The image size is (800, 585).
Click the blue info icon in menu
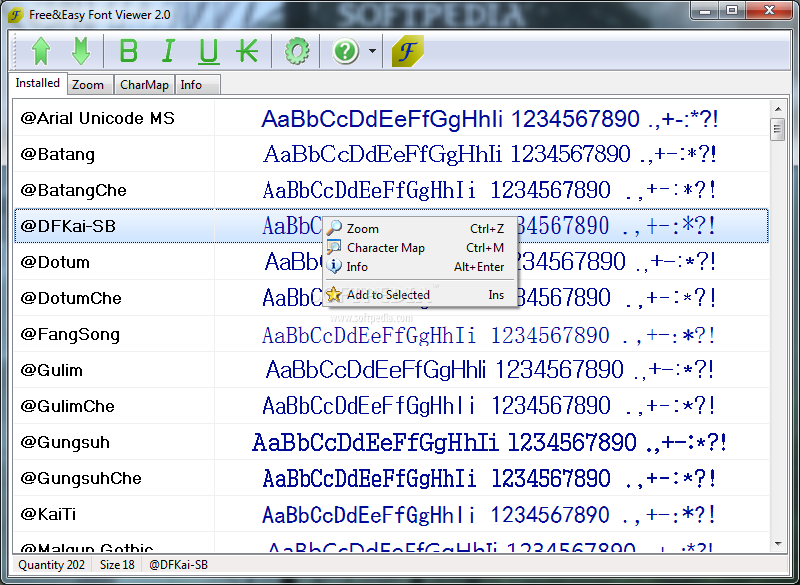[x=334, y=266]
